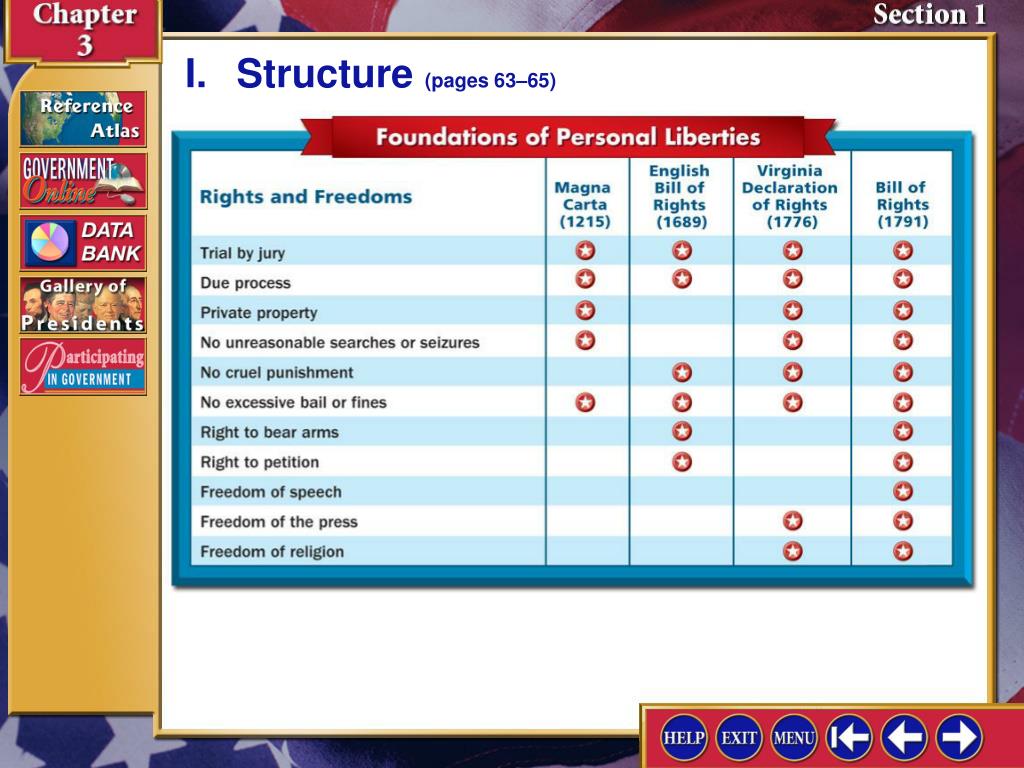The width and height of the screenshot is (1024, 768).
Task: Click No excessive bail or fines label
Action: 293,402
